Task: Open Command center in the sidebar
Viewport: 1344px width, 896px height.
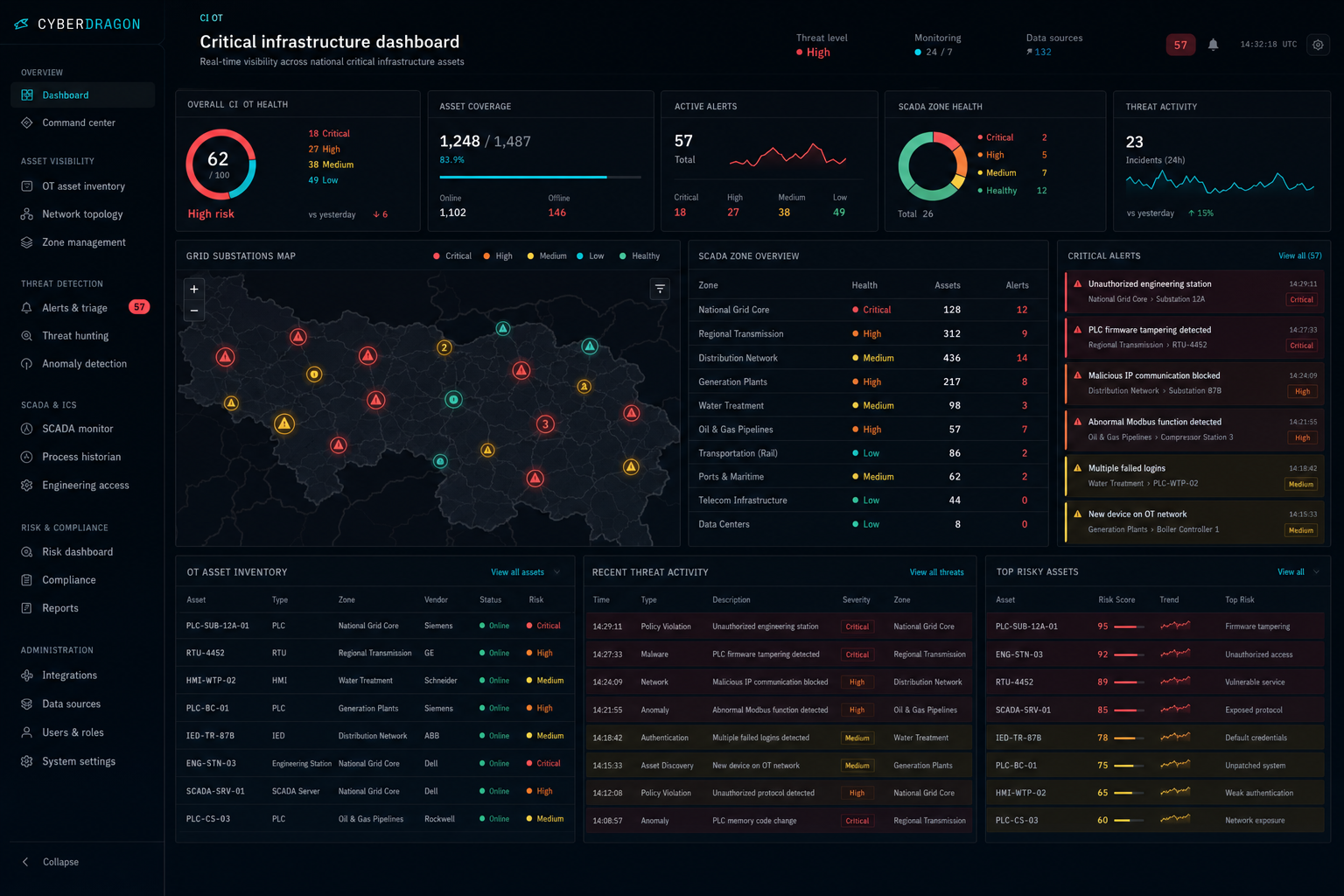Action: coord(83,122)
